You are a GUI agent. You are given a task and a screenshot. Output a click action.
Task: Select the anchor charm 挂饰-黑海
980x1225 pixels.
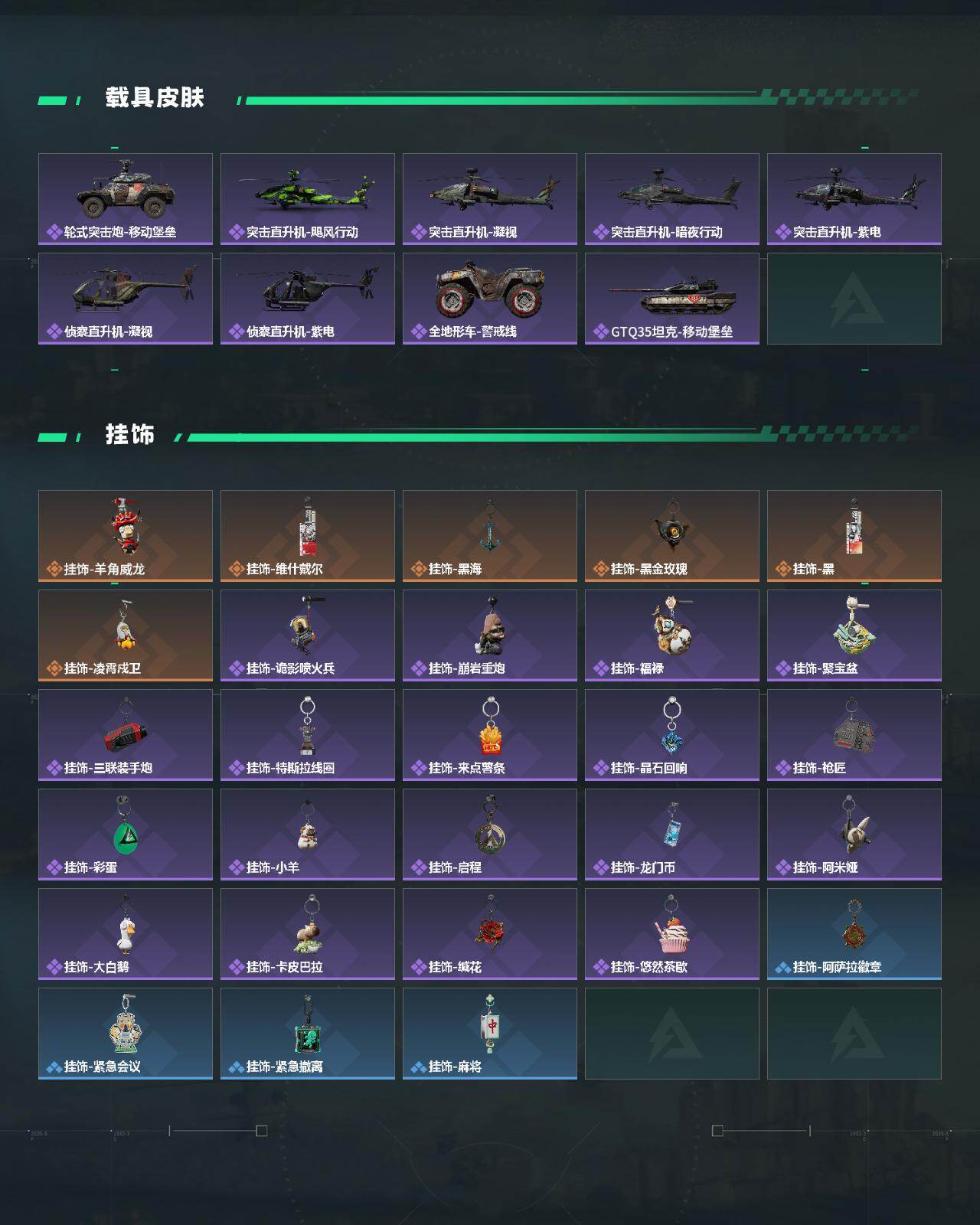pyautogui.click(x=490, y=536)
